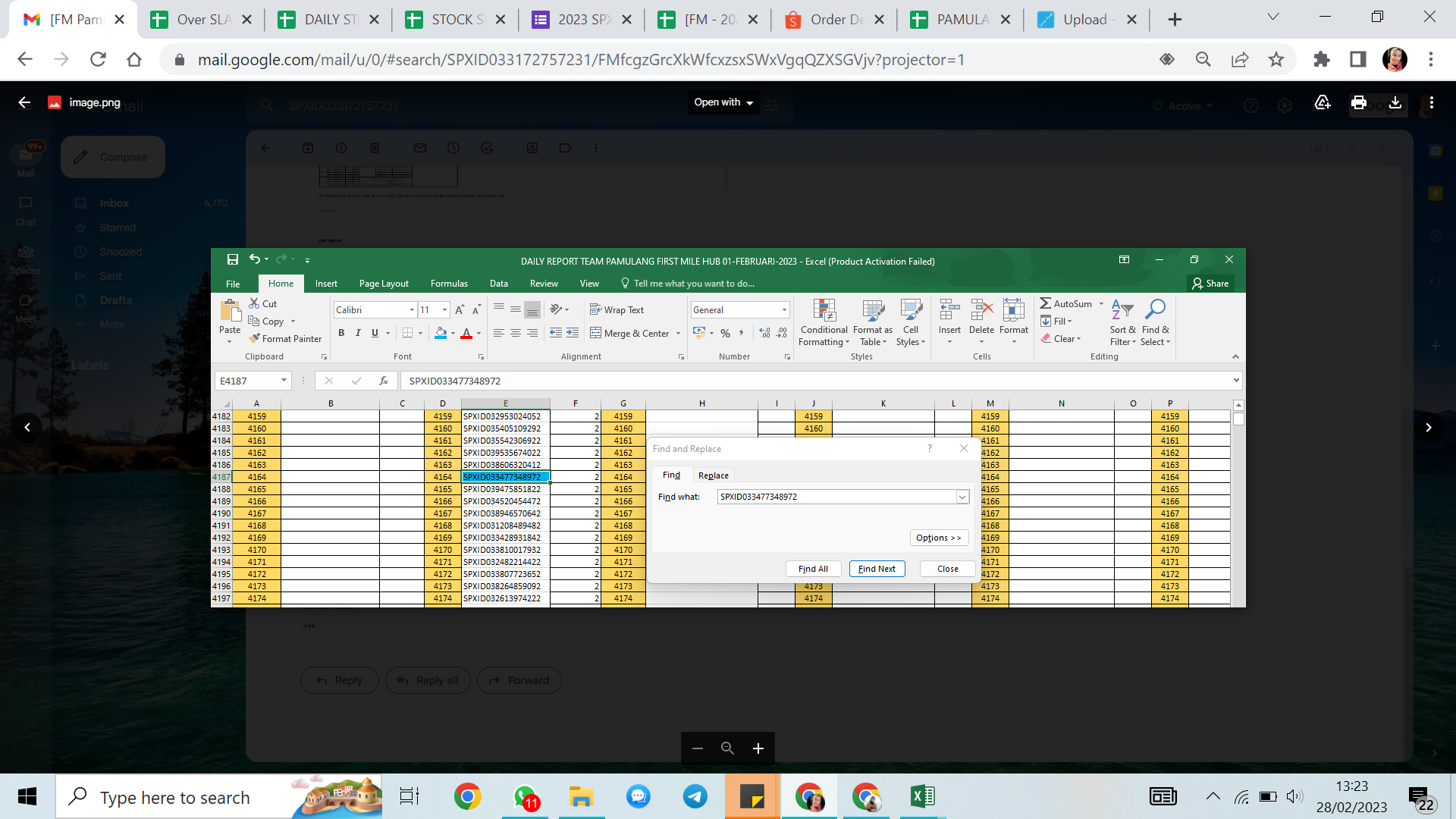Open Chrome three-dot menu
Viewport: 1456px width, 819px height.
(1431, 59)
